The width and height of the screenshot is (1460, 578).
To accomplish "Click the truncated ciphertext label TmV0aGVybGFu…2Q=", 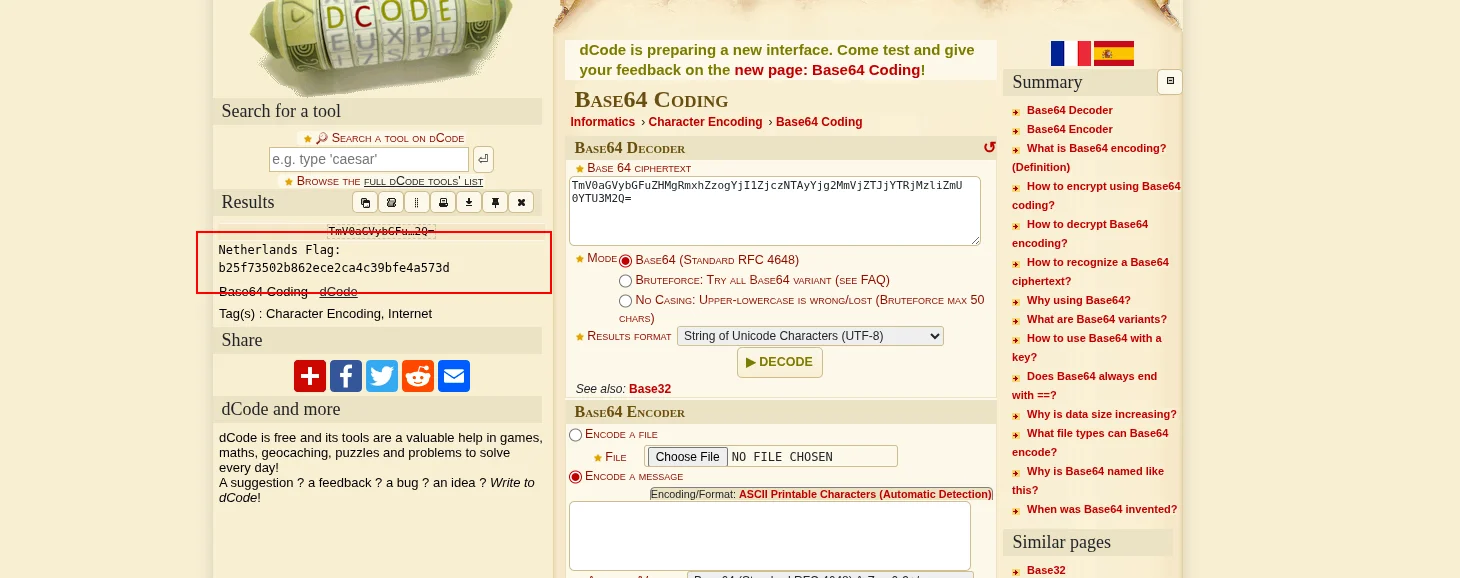I will pos(381,231).
